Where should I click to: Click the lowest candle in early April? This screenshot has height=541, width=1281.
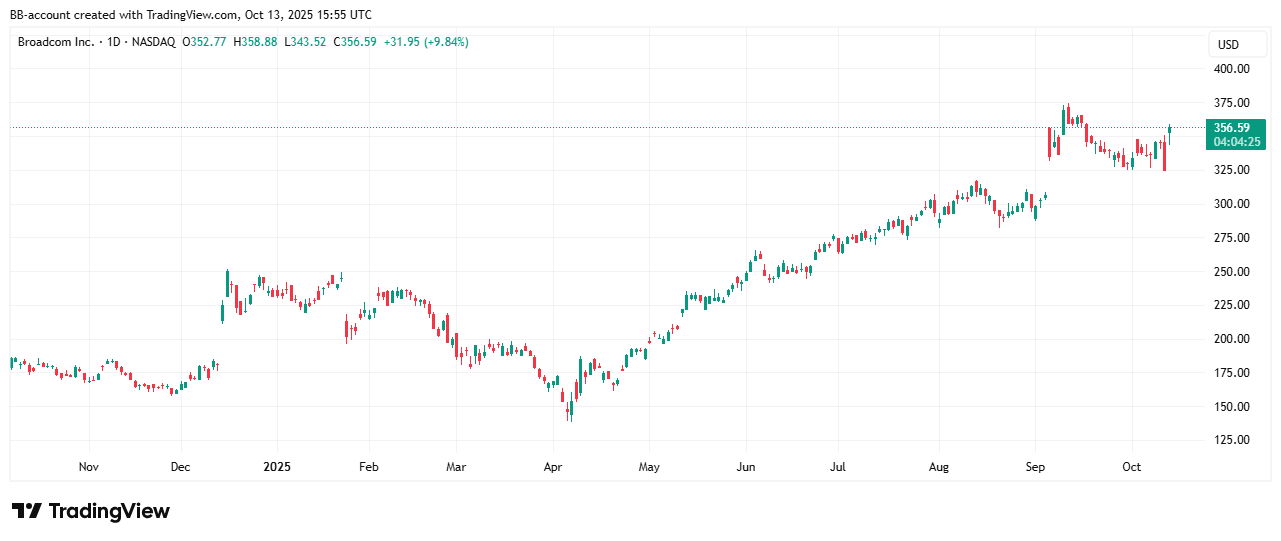point(569,409)
